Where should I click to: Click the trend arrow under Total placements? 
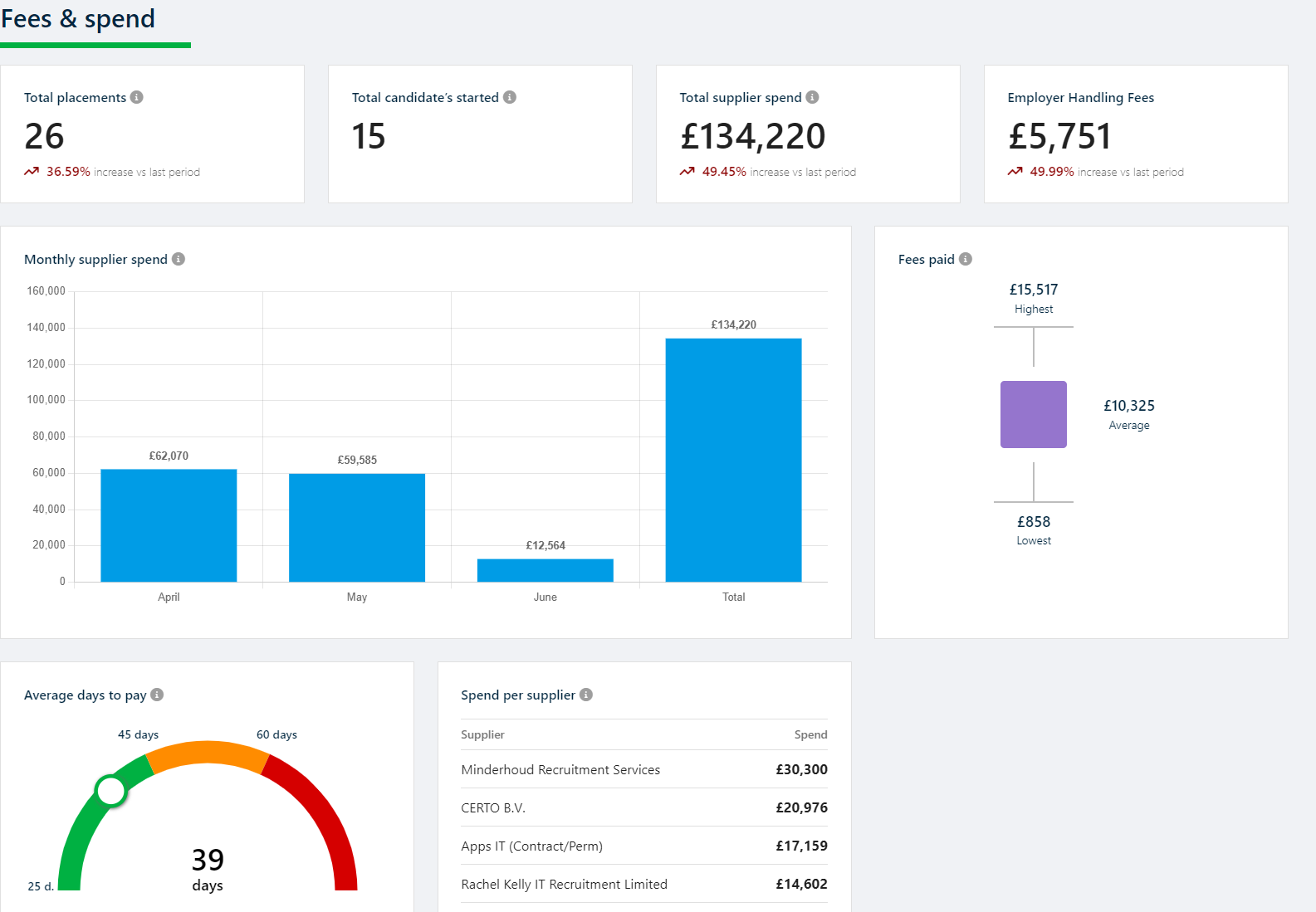(x=32, y=172)
